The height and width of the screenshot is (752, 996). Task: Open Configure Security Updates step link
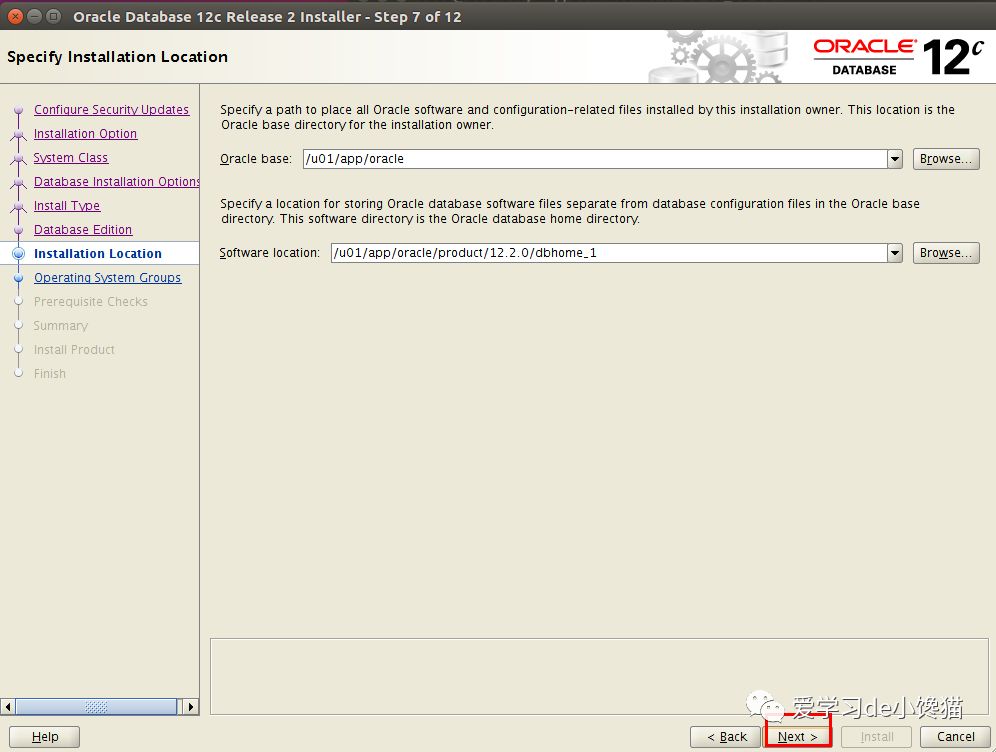pos(111,109)
